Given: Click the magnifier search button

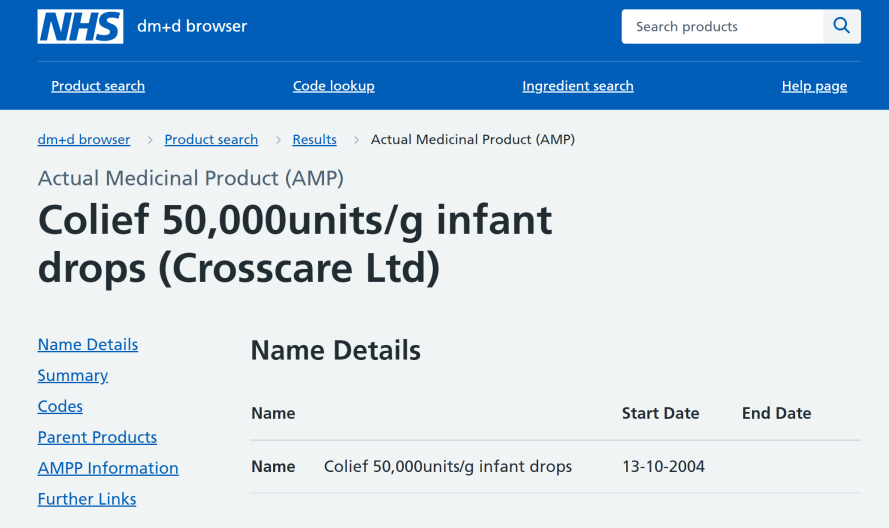Looking at the screenshot, I should [842, 26].
